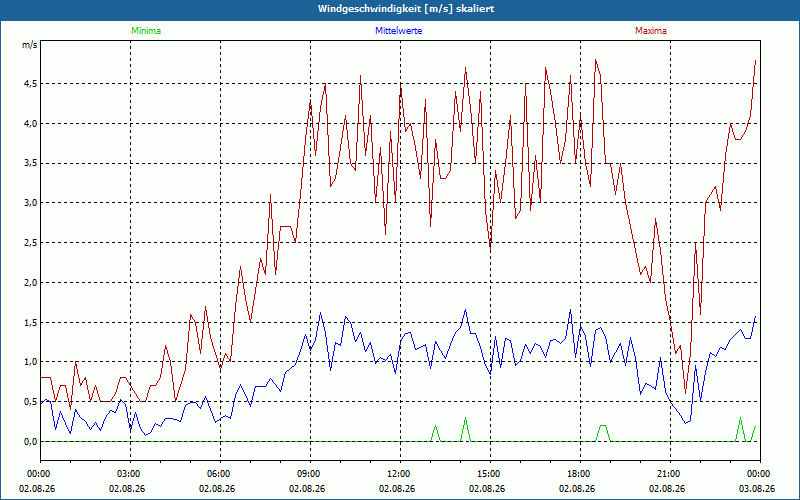Click the chart title Windgeschwindigkeit [m/s] skaliert
This screenshot has width=800, height=500.
coord(406,9)
